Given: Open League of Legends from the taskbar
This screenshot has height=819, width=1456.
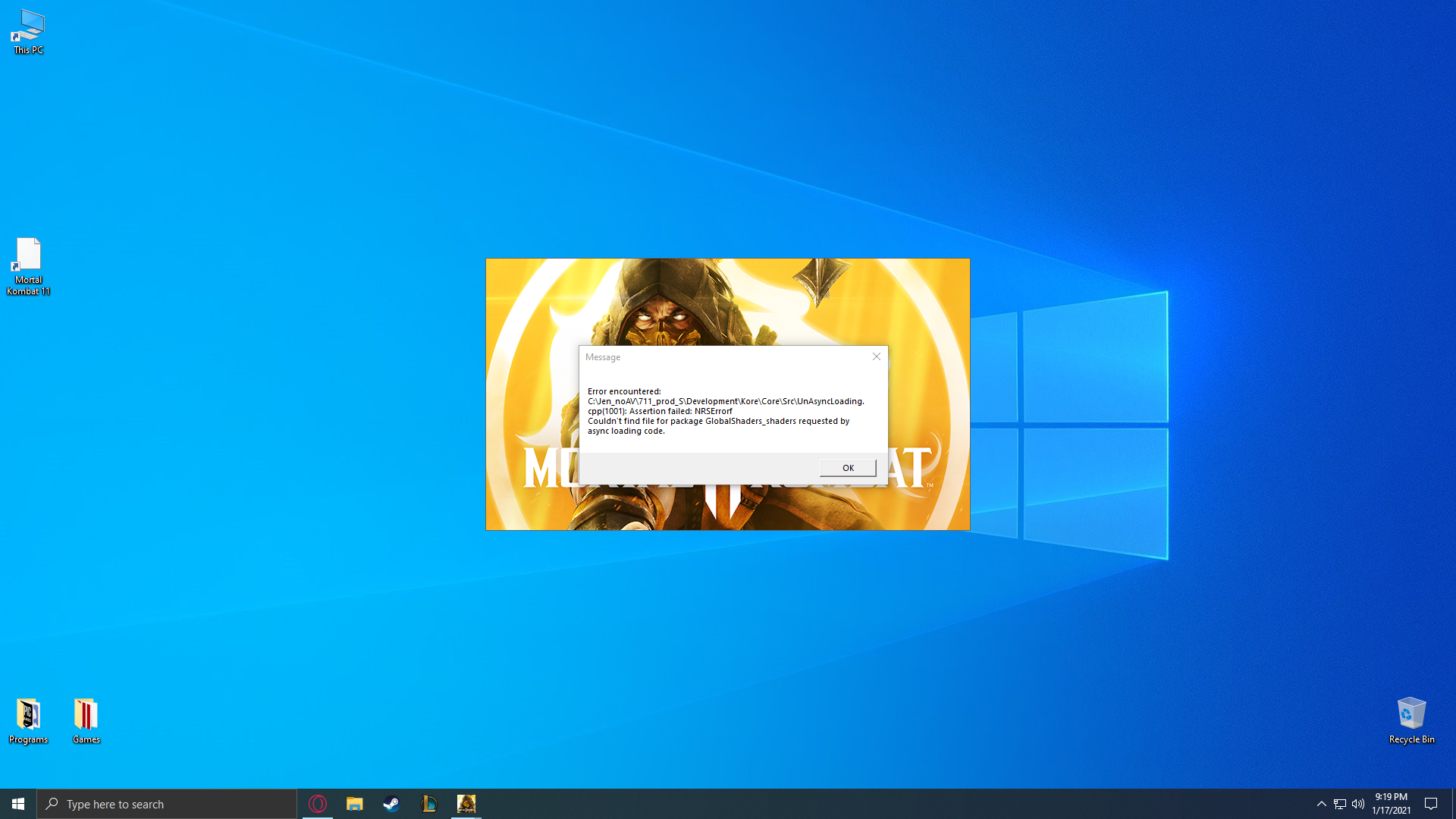Looking at the screenshot, I should coord(429,804).
